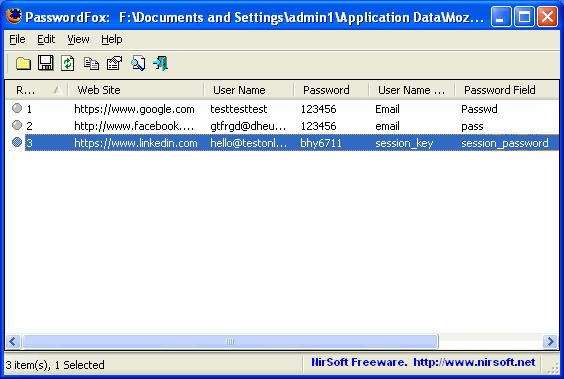Save selected items using floppy disk icon
The width and height of the screenshot is (564, 379).
(46, 63)
